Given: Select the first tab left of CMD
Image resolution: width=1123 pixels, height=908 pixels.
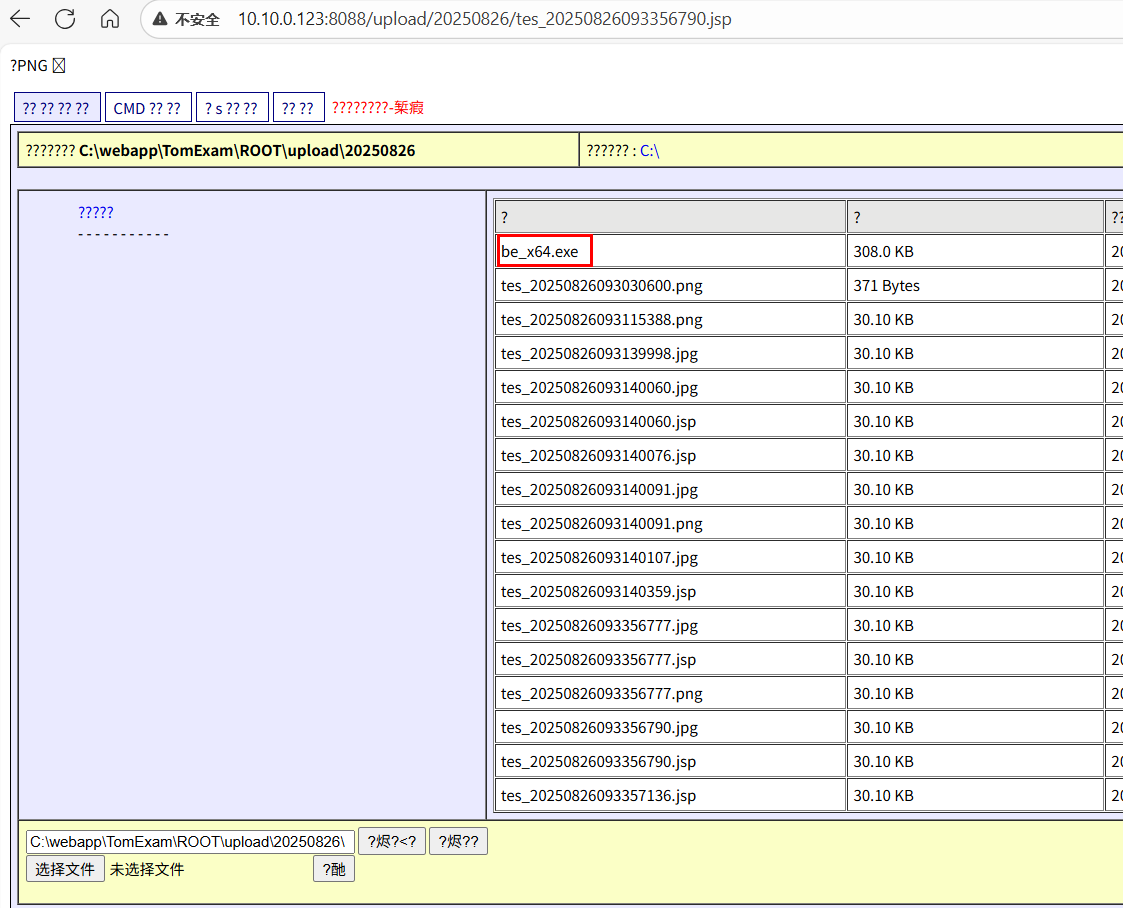Looking at the screenshot, I should tap(57, 108).
